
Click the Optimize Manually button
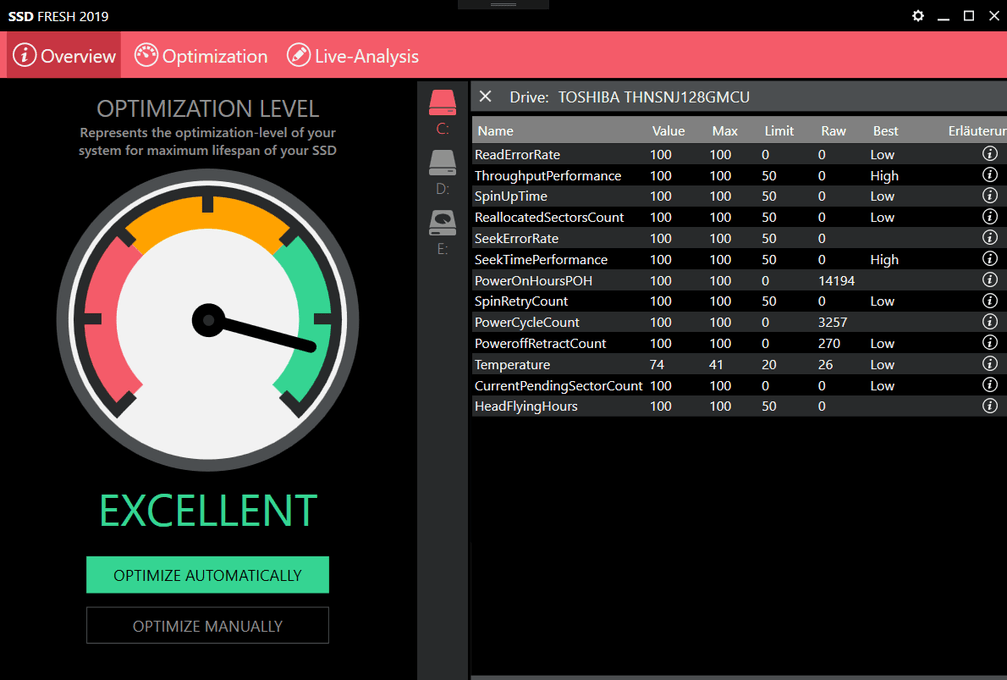tap(207, 625)
